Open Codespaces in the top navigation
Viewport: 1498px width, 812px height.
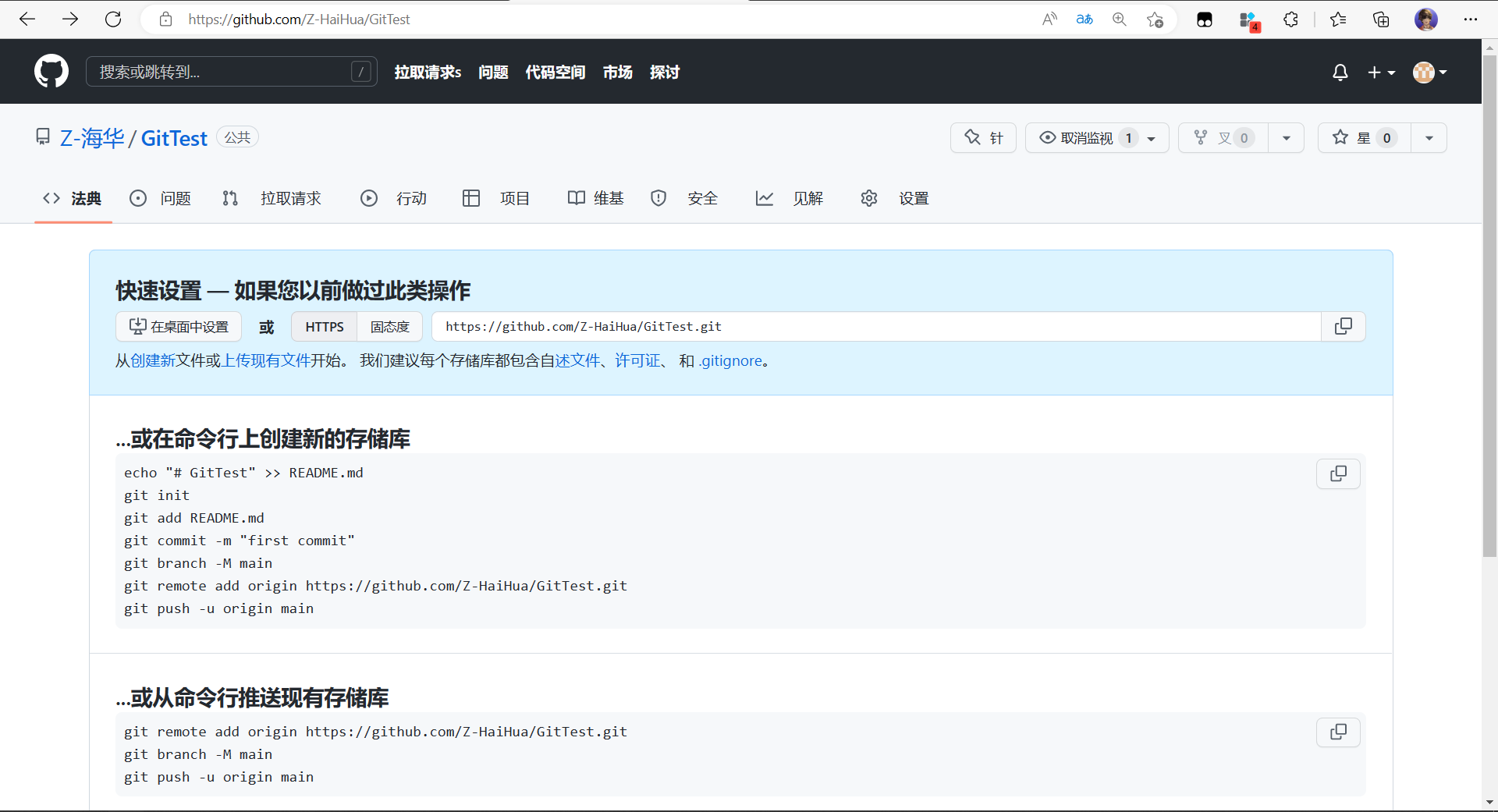(556, 73)
